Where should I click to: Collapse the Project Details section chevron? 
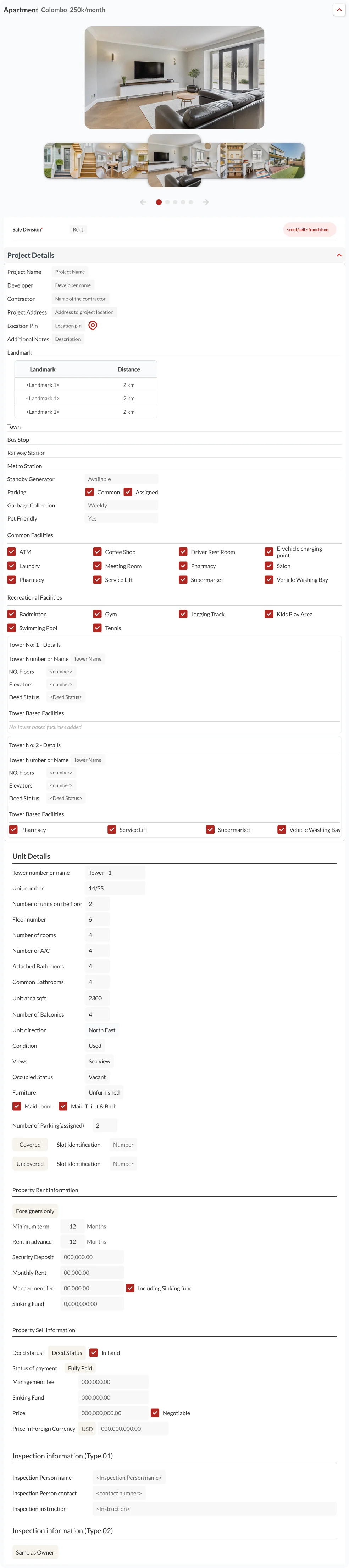[x=339, y=255]
